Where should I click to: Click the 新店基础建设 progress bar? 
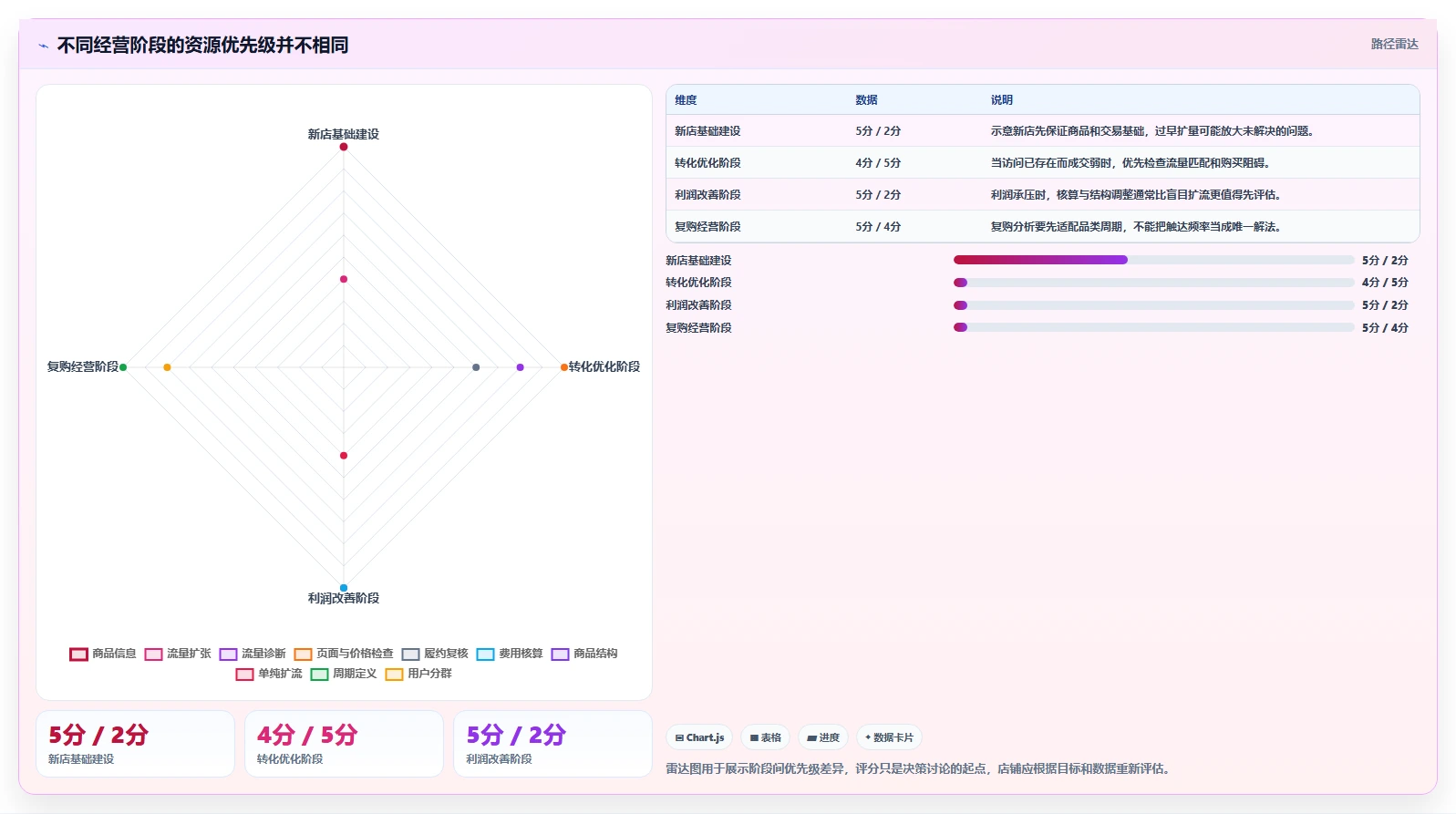tap(1153, 260)
